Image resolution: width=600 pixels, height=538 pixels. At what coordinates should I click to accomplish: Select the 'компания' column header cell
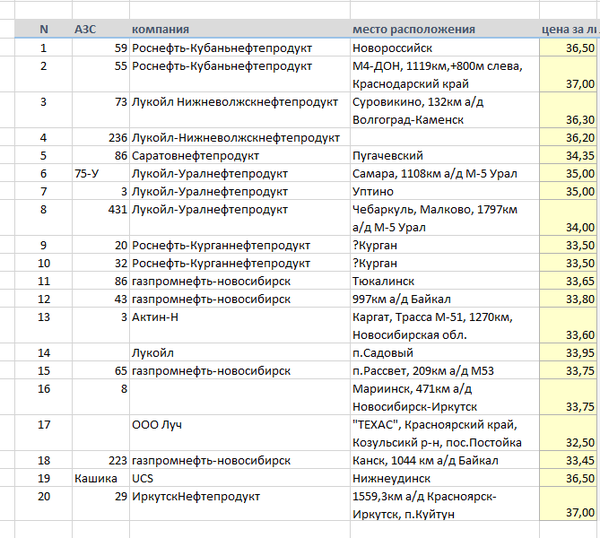240,29
